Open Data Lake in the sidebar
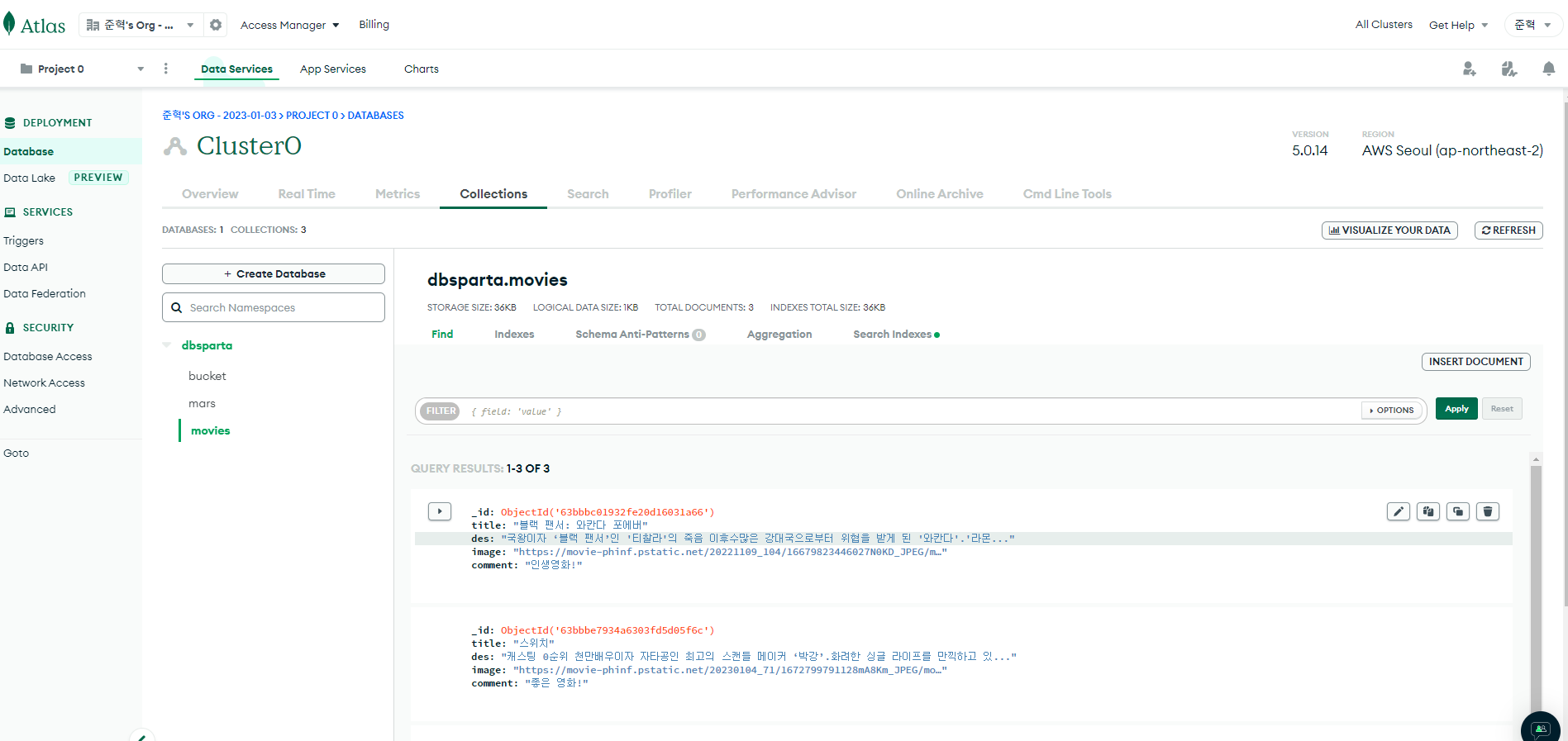 29,178
